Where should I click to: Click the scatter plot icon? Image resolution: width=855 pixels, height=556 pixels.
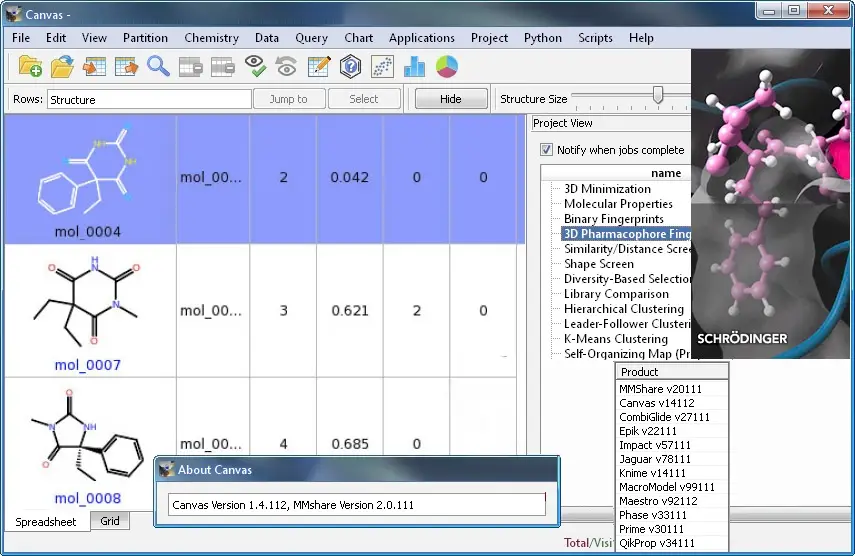382,67
